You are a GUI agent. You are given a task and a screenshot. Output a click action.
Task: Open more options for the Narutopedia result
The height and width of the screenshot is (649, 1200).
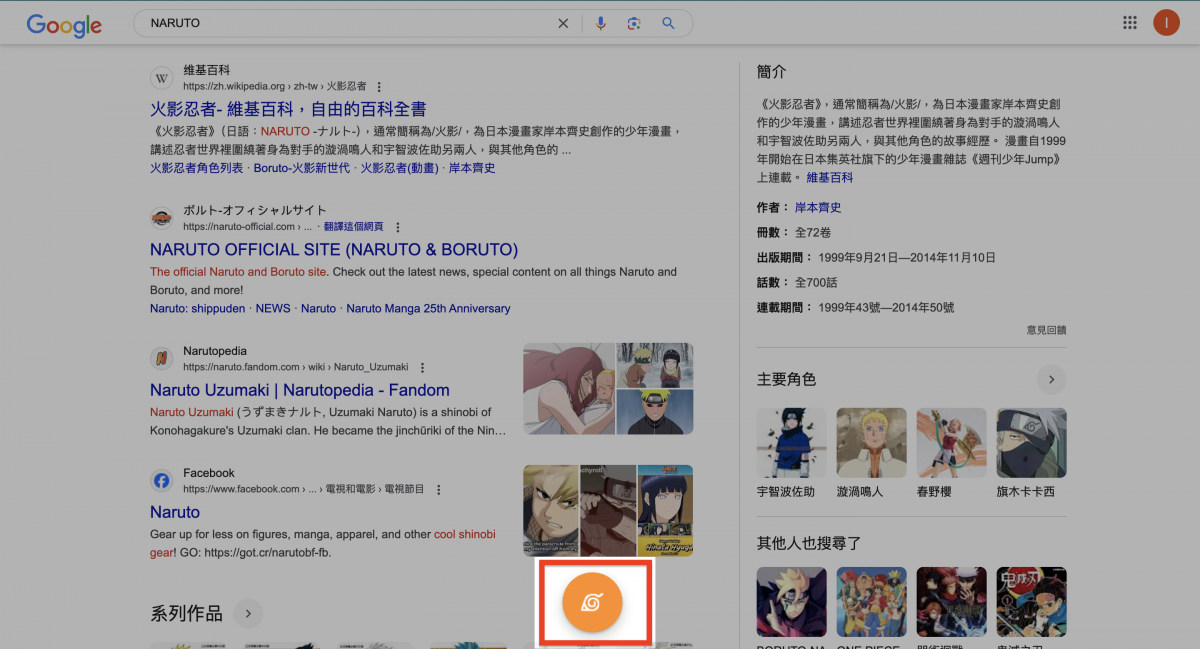coord(422,367)
